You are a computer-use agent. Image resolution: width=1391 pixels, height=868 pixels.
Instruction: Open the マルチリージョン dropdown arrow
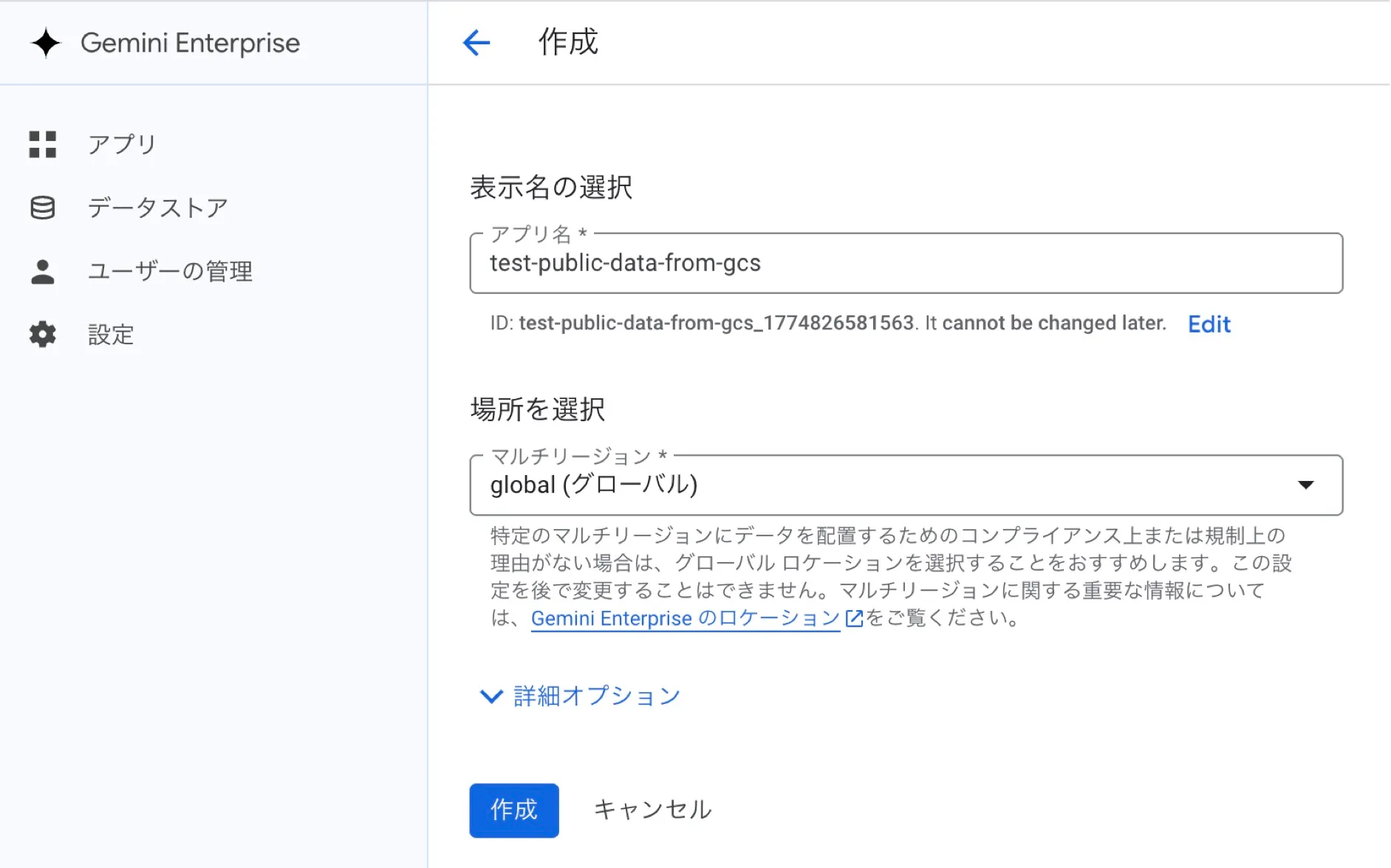tap(1306, 485)
